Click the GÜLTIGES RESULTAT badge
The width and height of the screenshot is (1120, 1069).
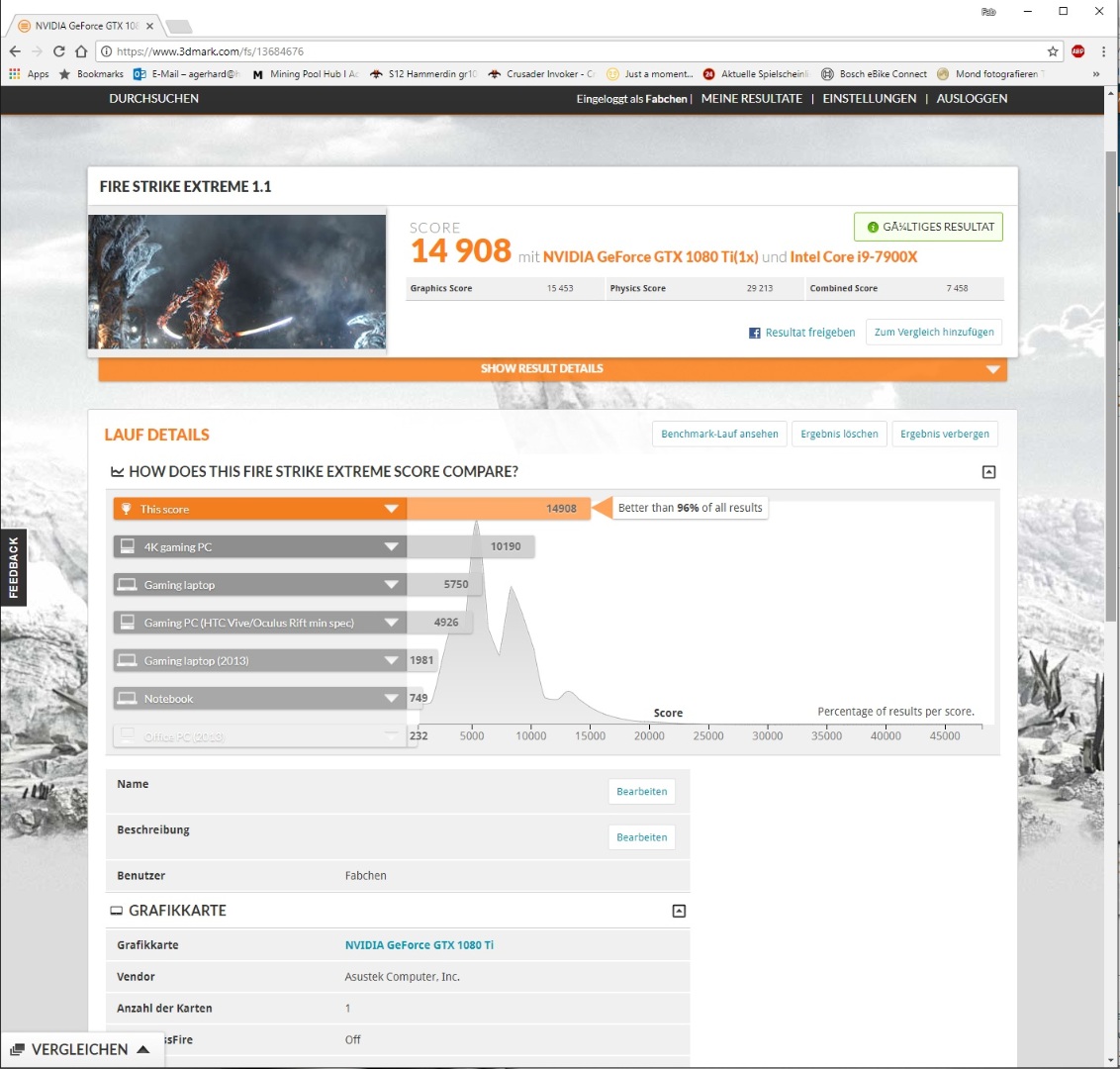[928, 227]
